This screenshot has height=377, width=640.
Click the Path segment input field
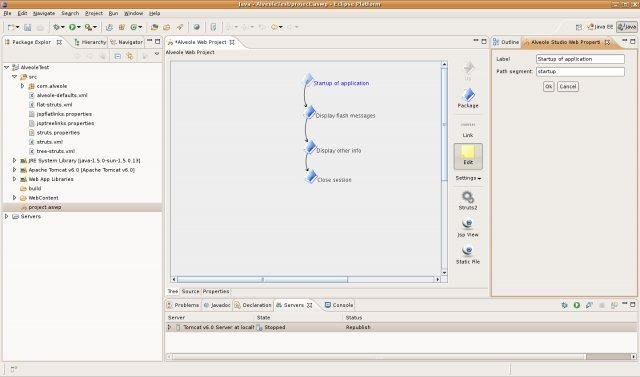point(580,71)
